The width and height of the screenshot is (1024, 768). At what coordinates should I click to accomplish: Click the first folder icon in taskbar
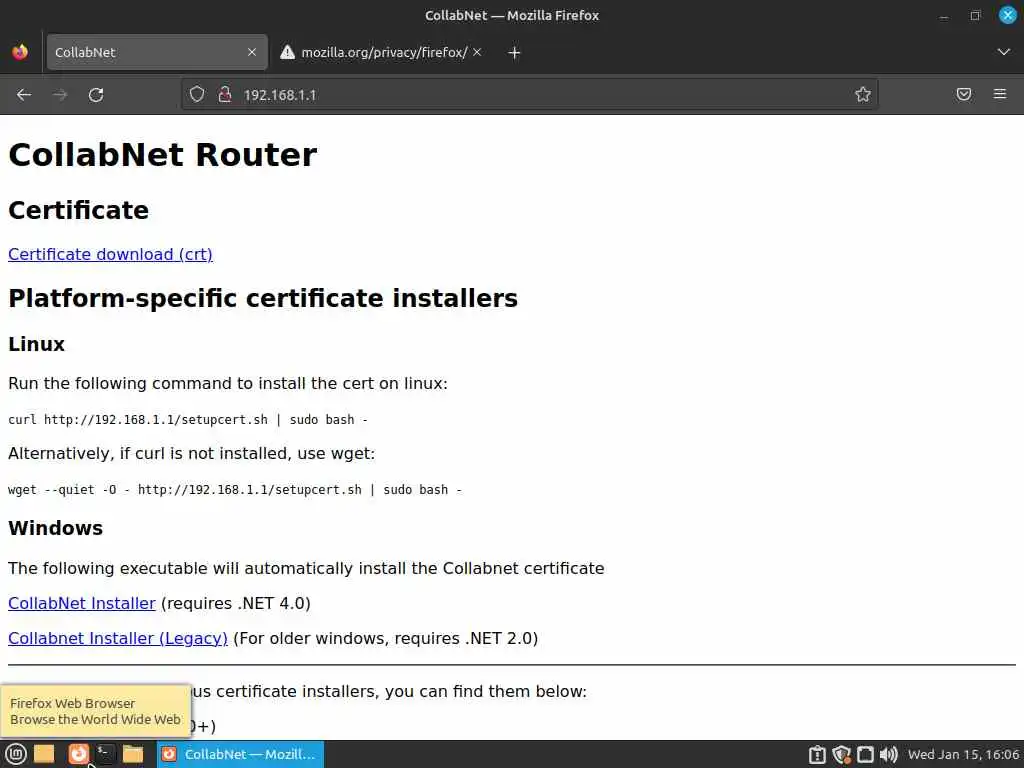(44, 754)
